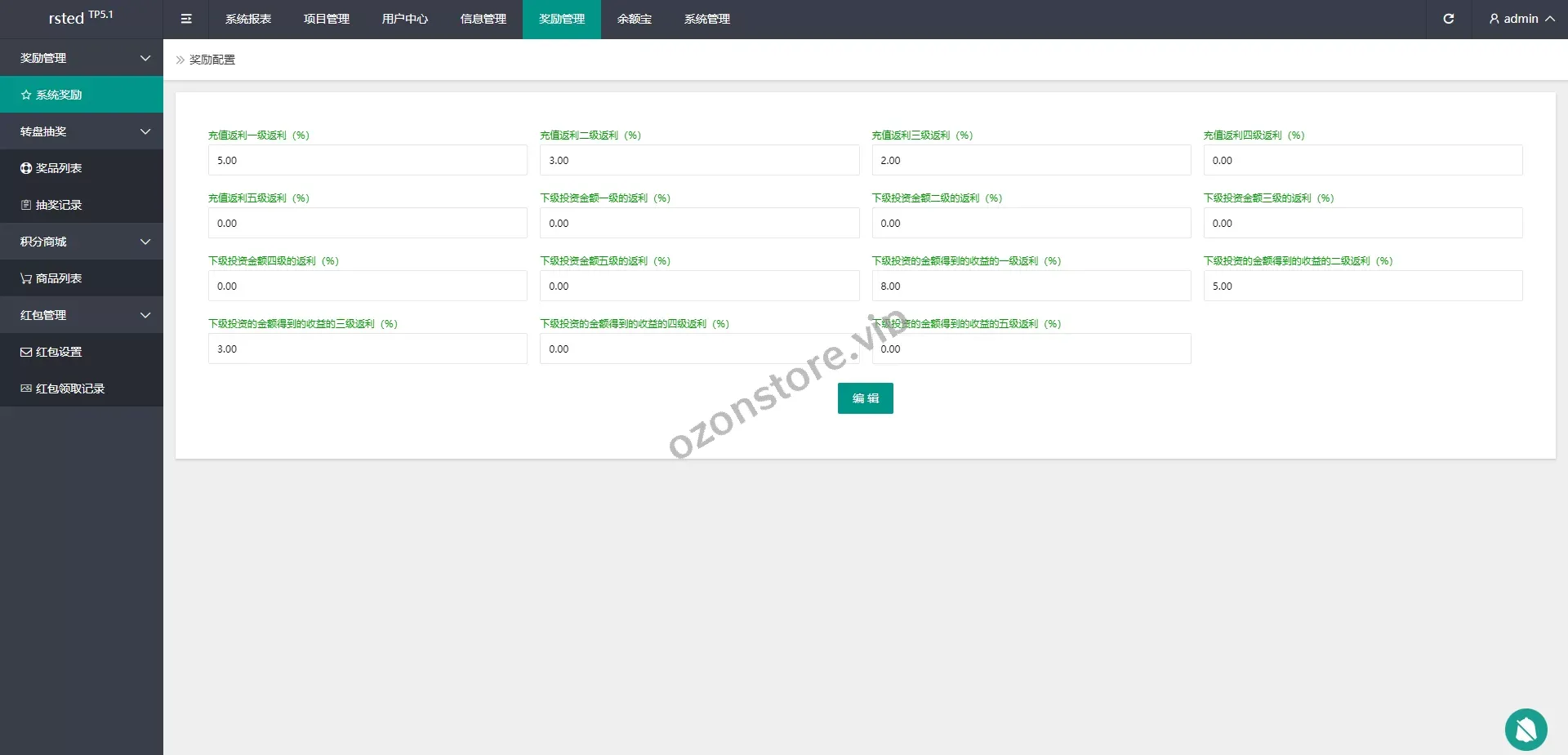
Task: Focus the 充值返利三级返利 input showing 2.00
Action: (x=1031, y=160)
